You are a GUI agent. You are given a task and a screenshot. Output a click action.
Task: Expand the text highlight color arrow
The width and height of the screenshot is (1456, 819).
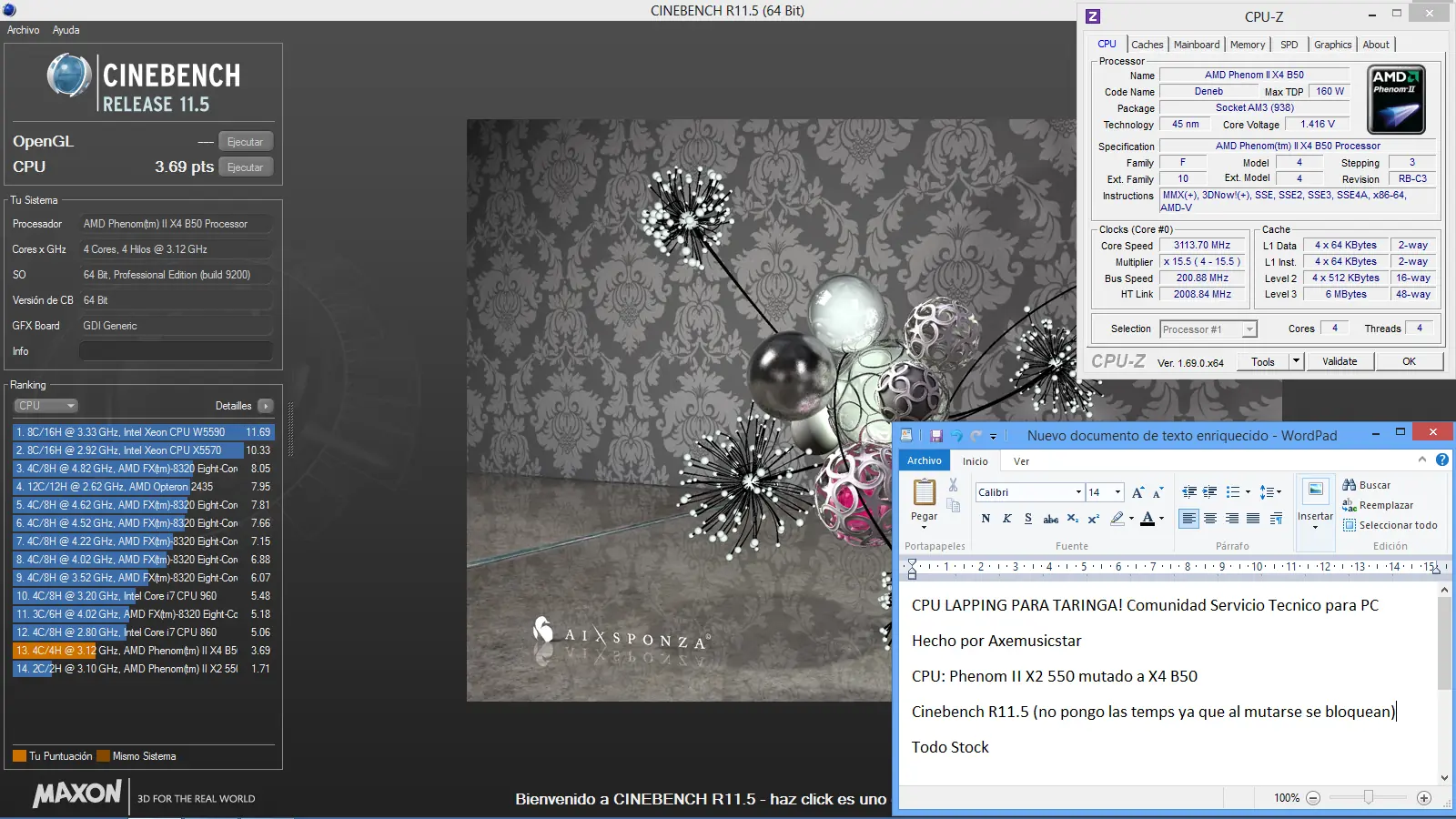1131,519
